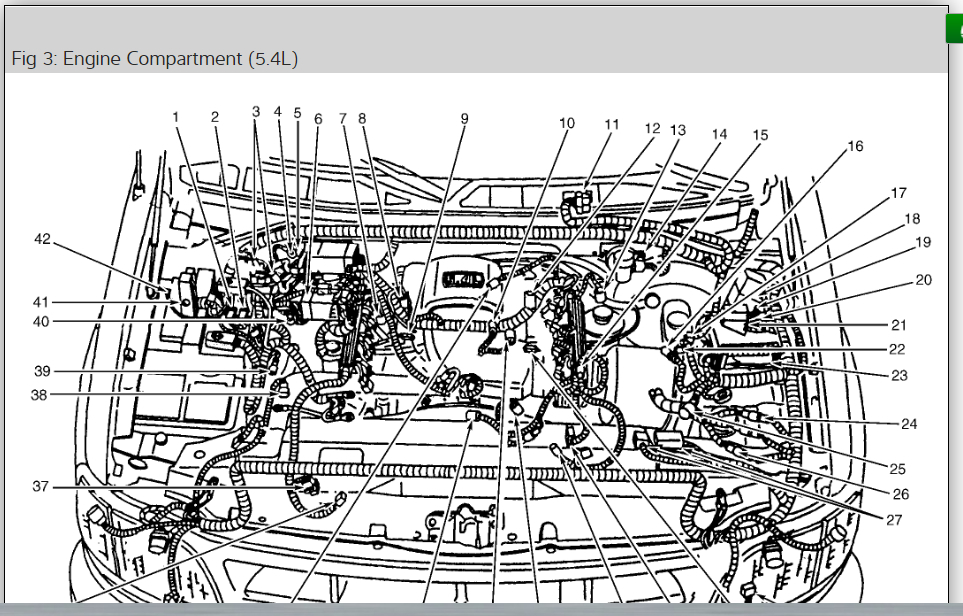Screen dimensions: 963x616
Task: Pick callout number 19
Action: point(923,242)
